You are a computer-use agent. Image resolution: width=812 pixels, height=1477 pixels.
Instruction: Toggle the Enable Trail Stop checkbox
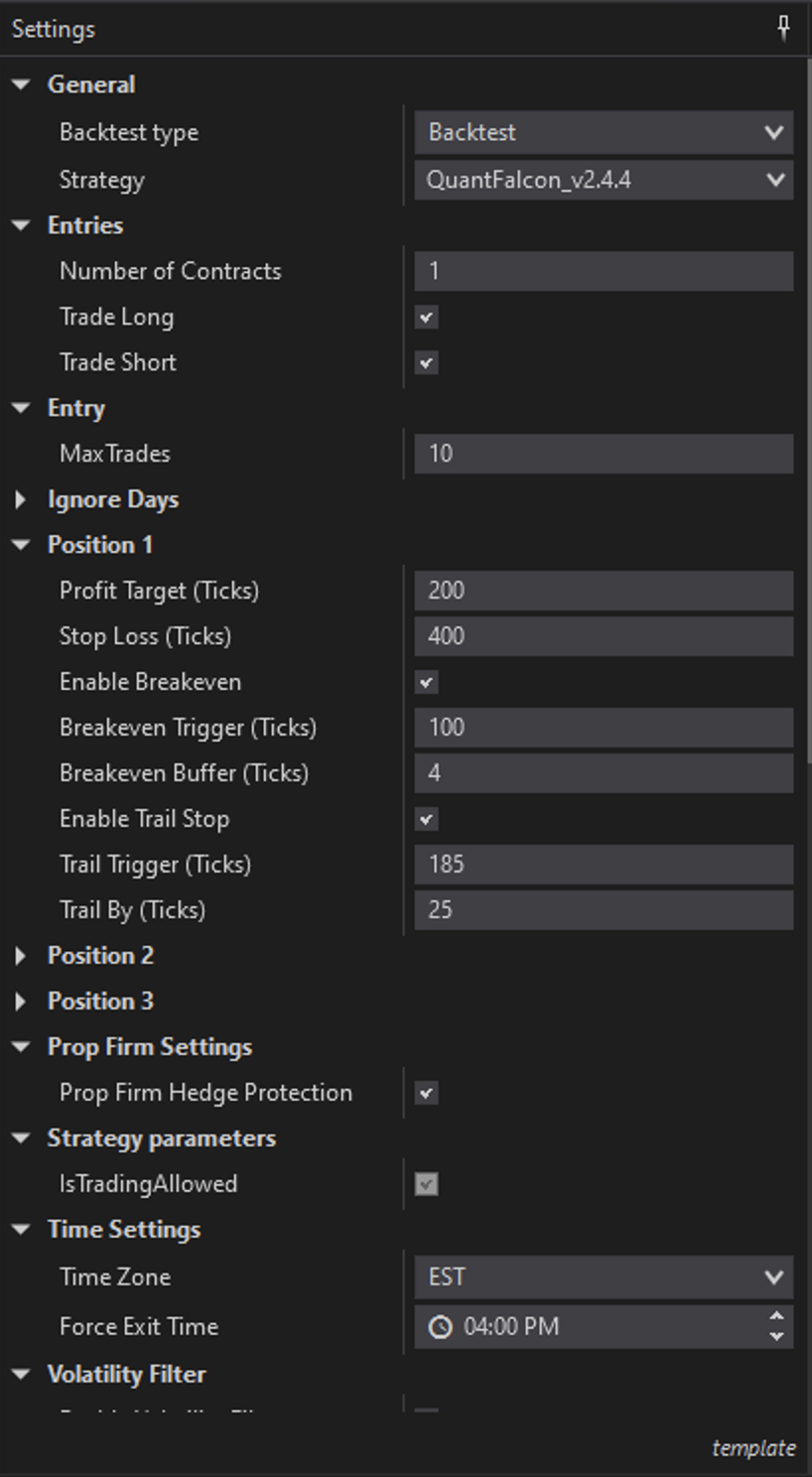point(427,820)
